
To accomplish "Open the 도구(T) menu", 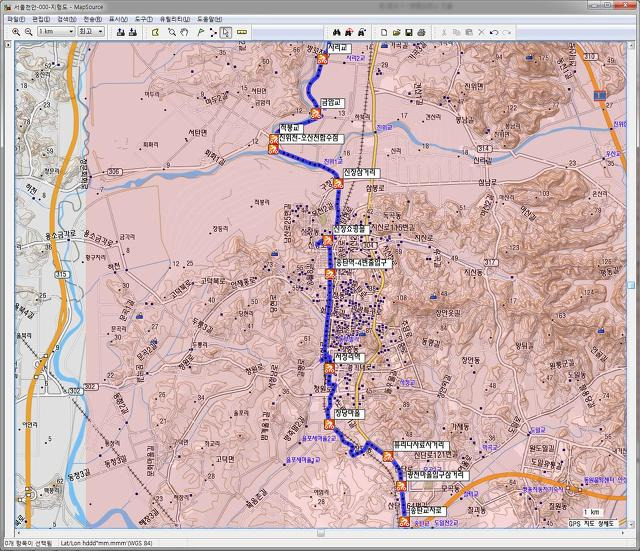I will tap(144, 19).
